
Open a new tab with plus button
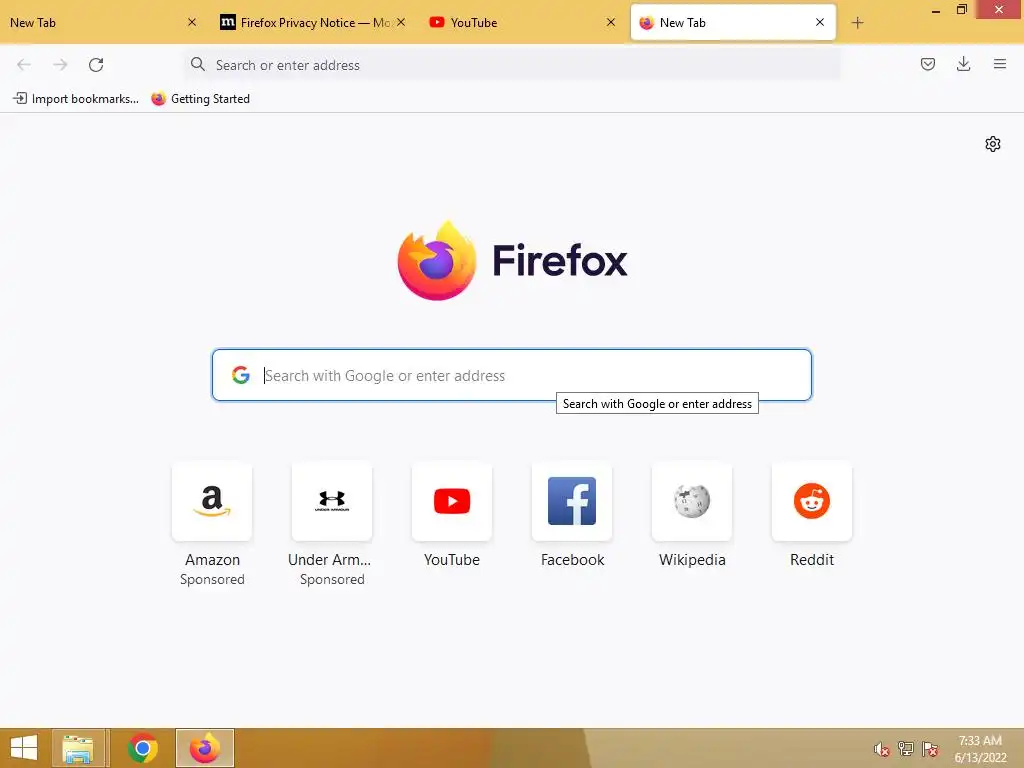pyautogui.click(x=857, y=23)
